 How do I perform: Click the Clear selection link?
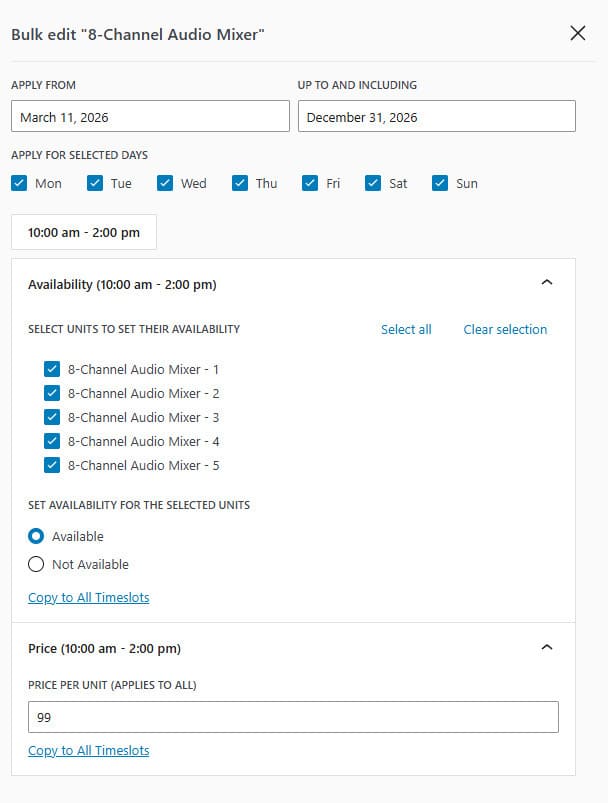pyautogui.click(x=505, y=329)
